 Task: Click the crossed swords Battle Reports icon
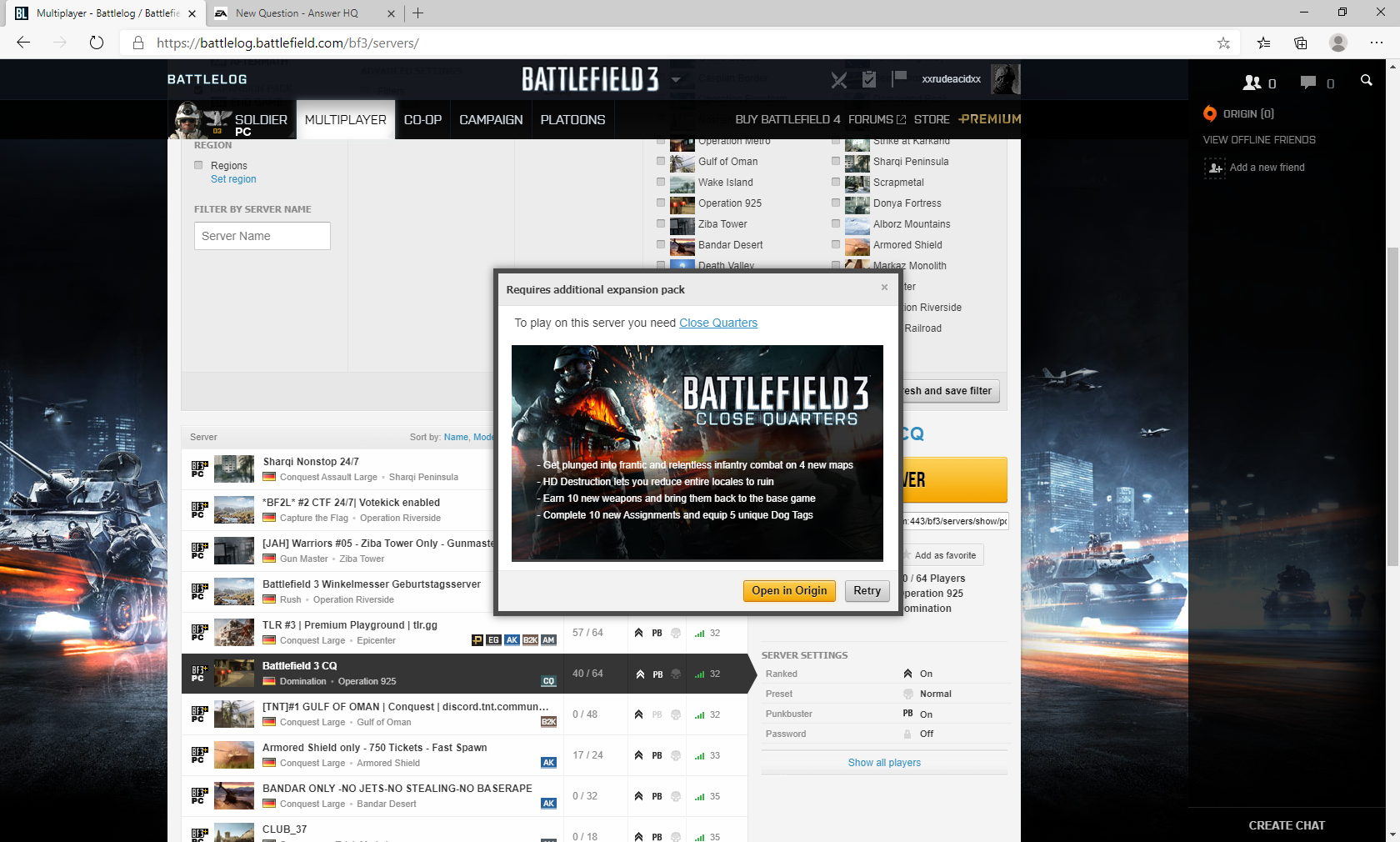point(839,80)
